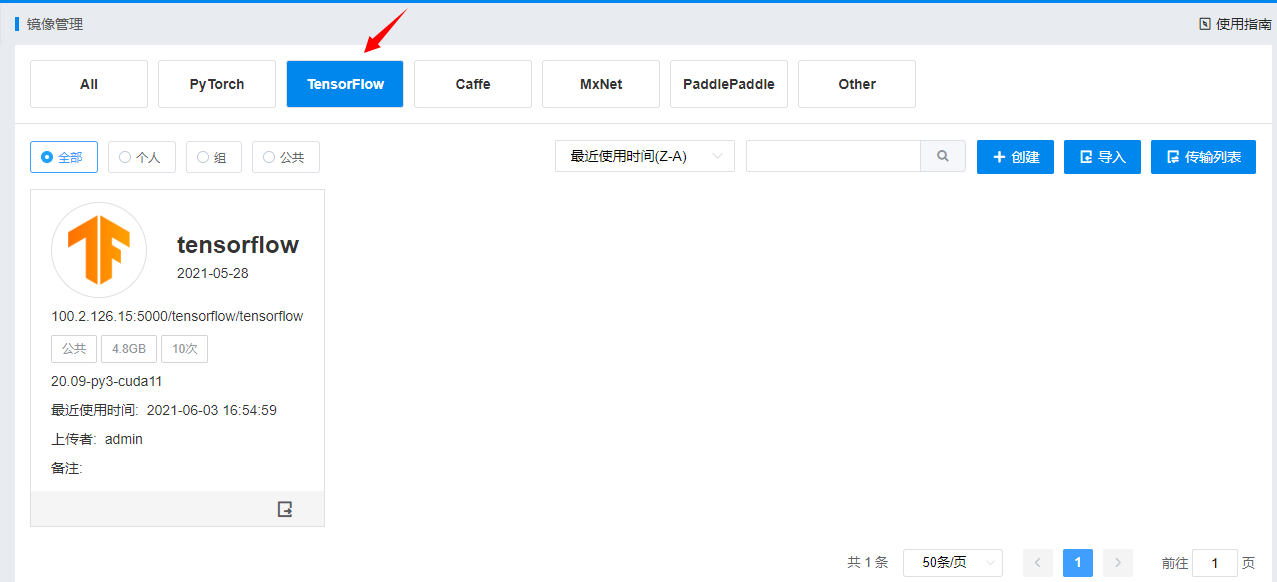The image size is (1277, 582).
Task: Select the 组 radio filter
Action: pos(213,157)
